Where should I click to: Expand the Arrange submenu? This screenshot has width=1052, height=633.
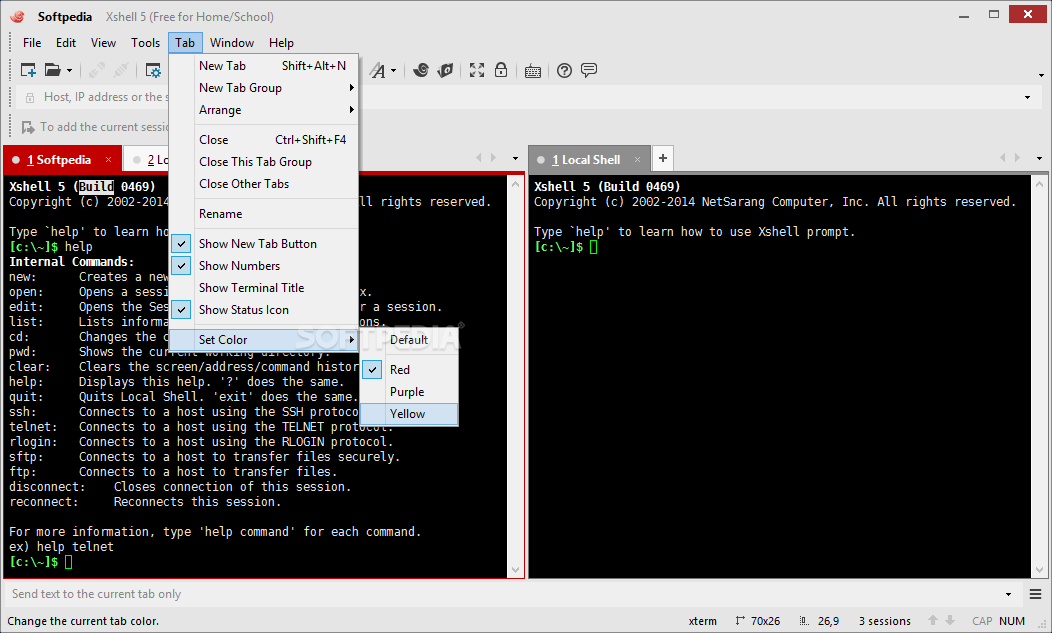point(264,110)
